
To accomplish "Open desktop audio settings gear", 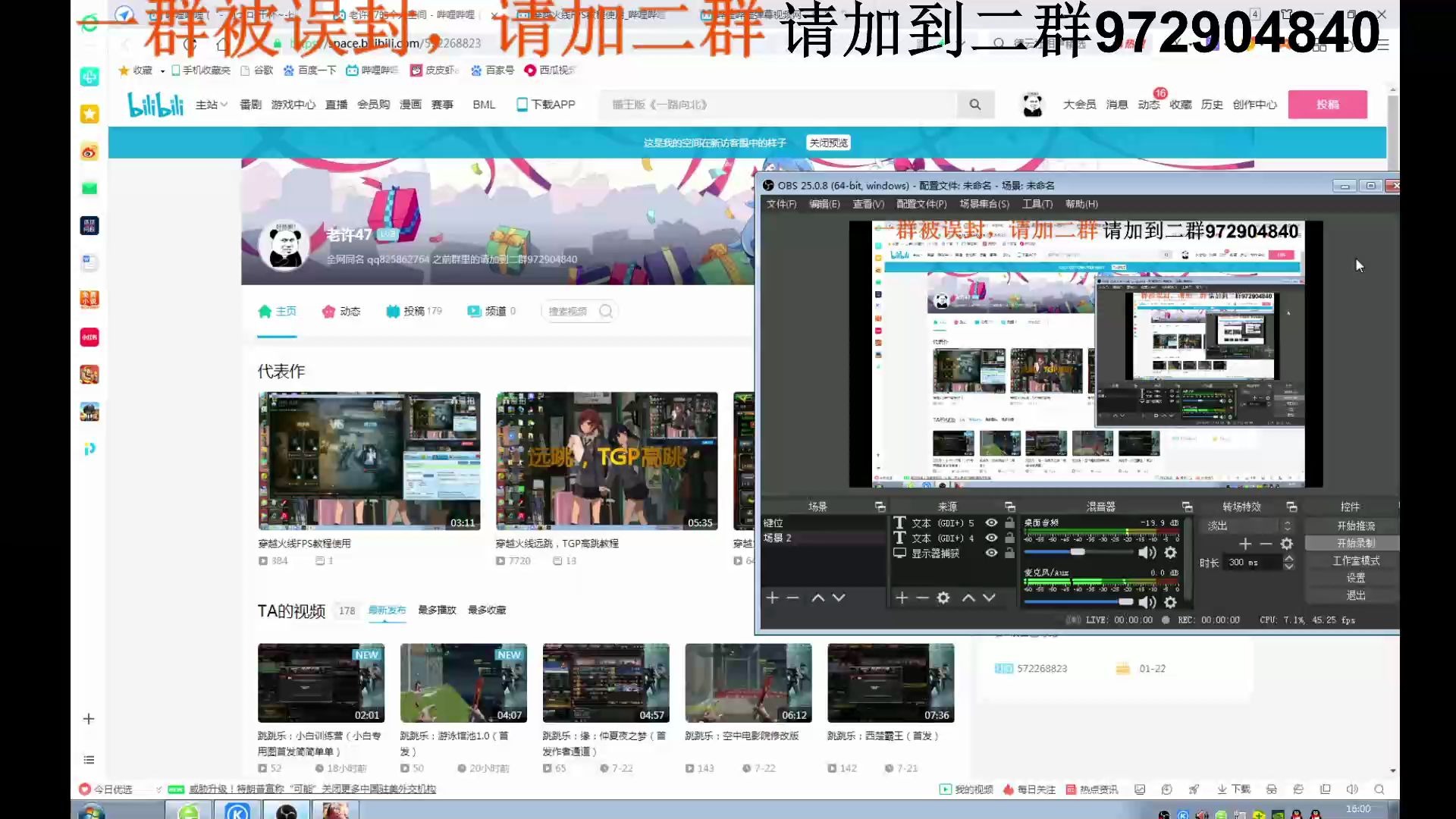I will coord(1171,553).
